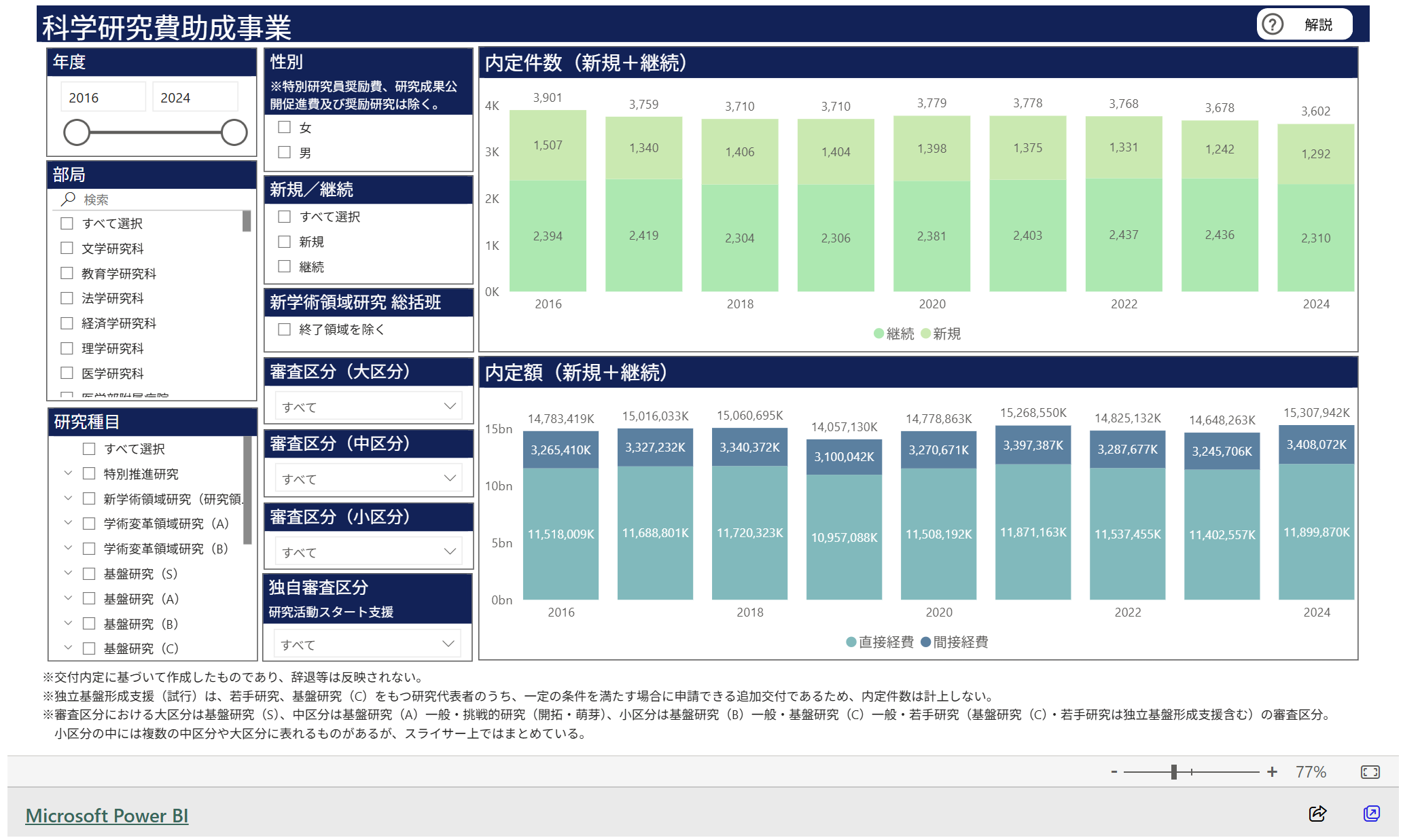Click the 2024 end year input field
The height and width of the screenshot is (840, 1403).
point(194,98)
